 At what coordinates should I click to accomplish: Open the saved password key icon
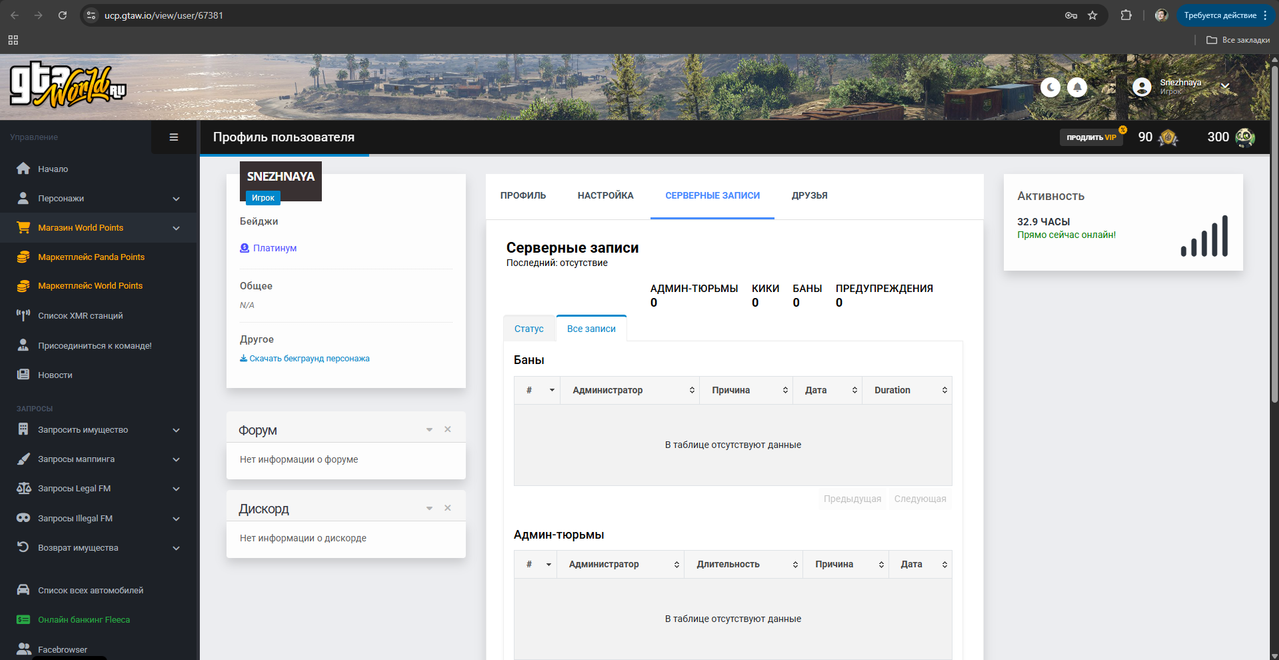point(1071,15)
